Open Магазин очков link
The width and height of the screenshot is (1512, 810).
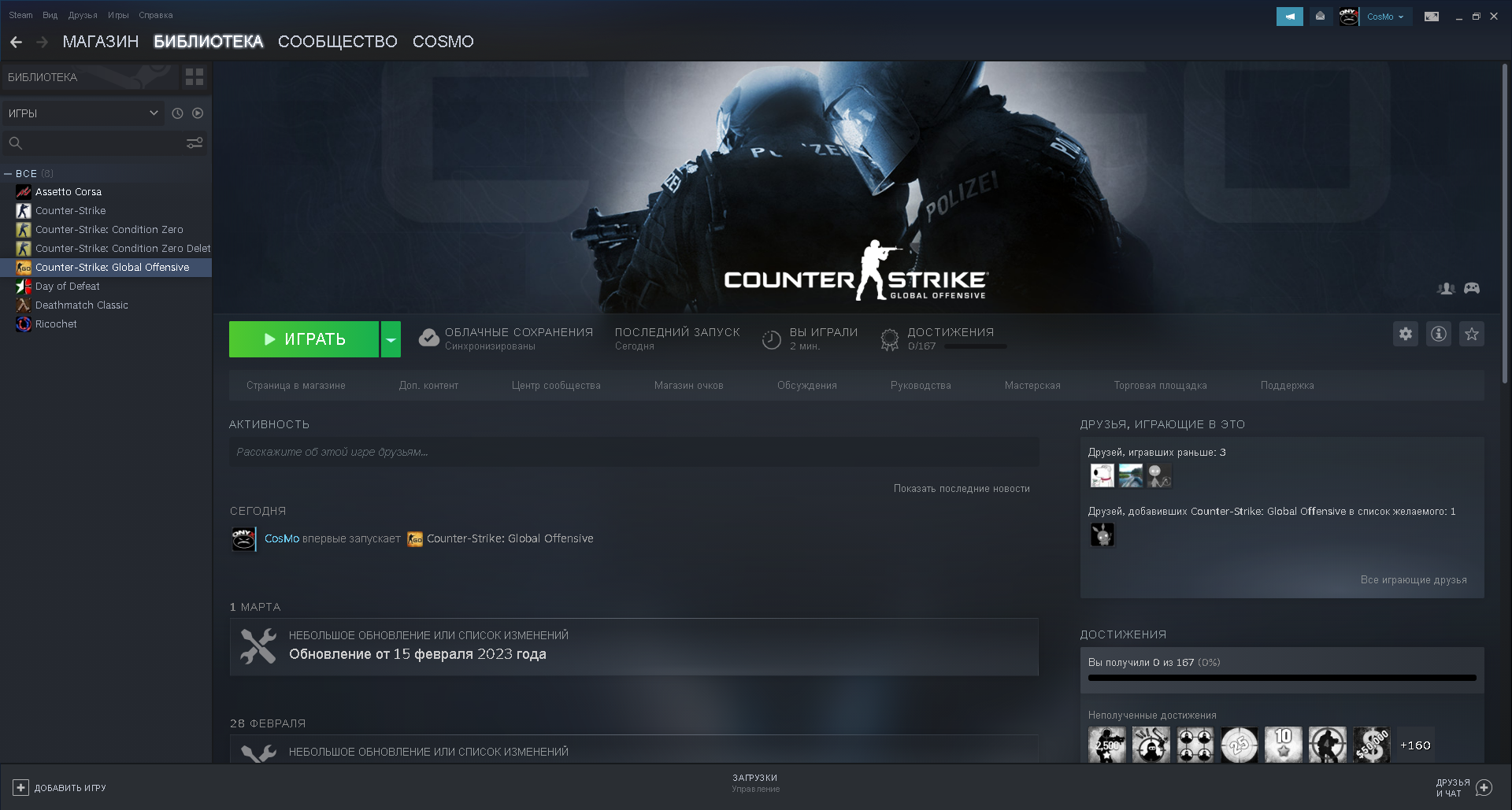pos(689,386)
